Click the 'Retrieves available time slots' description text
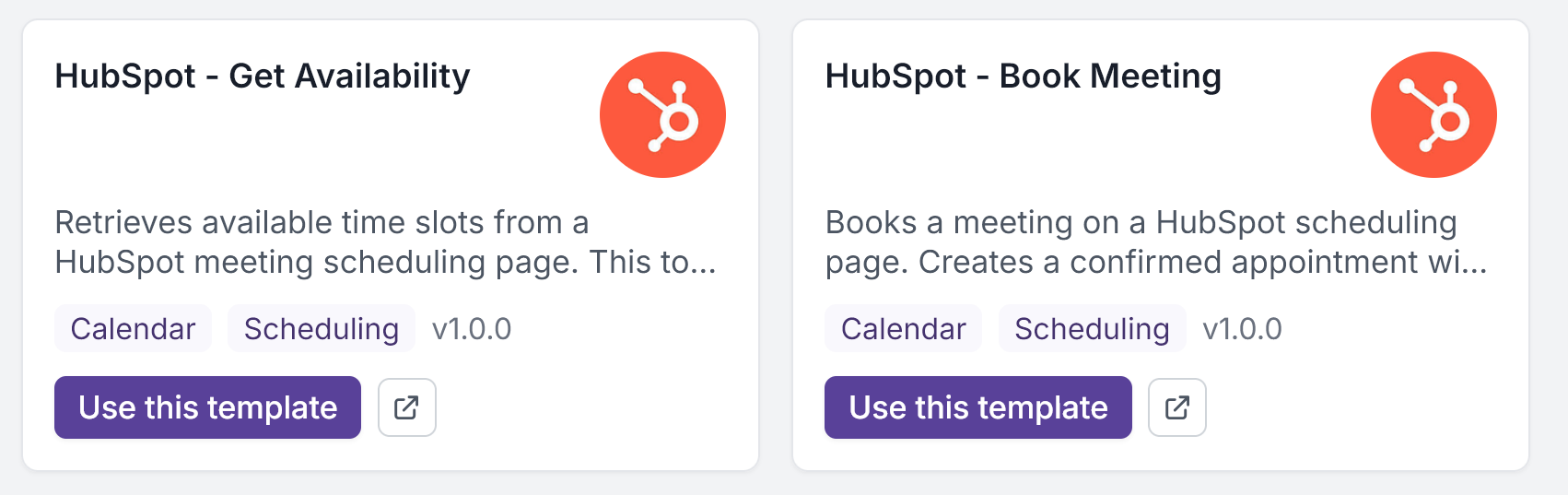Screen dimensions: 1568x495 pos(385,242)
